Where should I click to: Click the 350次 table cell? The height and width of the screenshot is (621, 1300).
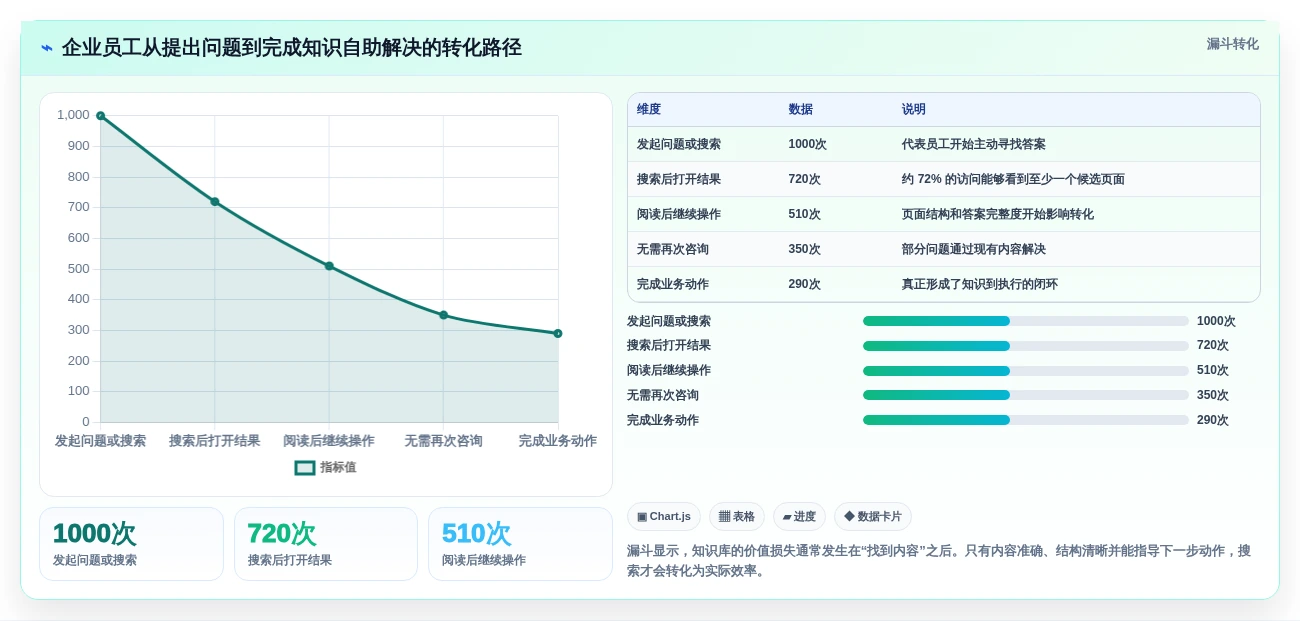pos(805,249)
